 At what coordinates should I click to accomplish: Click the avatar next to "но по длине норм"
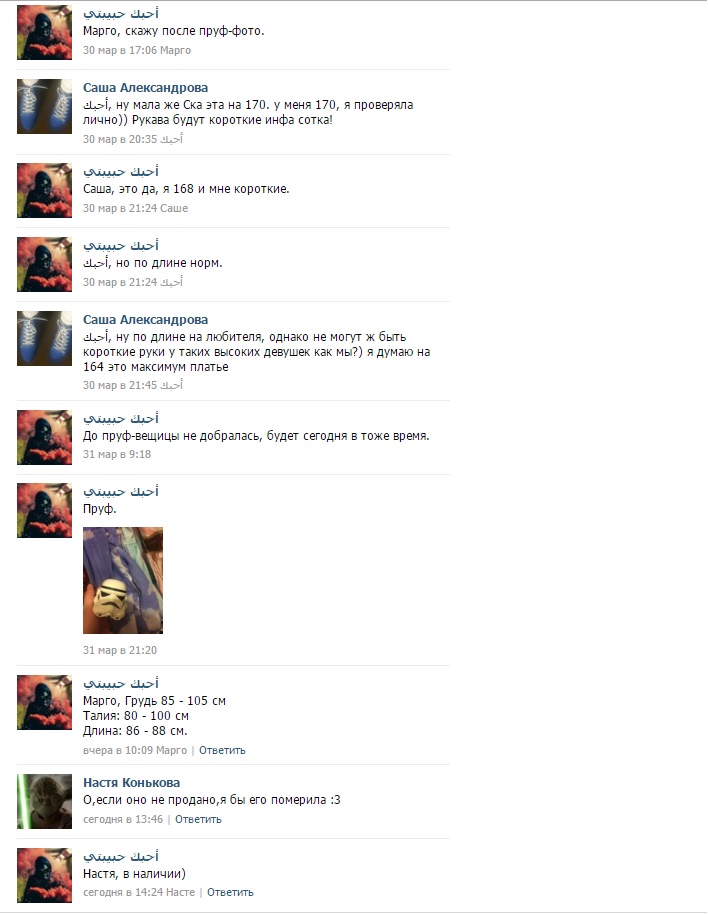[x=44, y=264]
